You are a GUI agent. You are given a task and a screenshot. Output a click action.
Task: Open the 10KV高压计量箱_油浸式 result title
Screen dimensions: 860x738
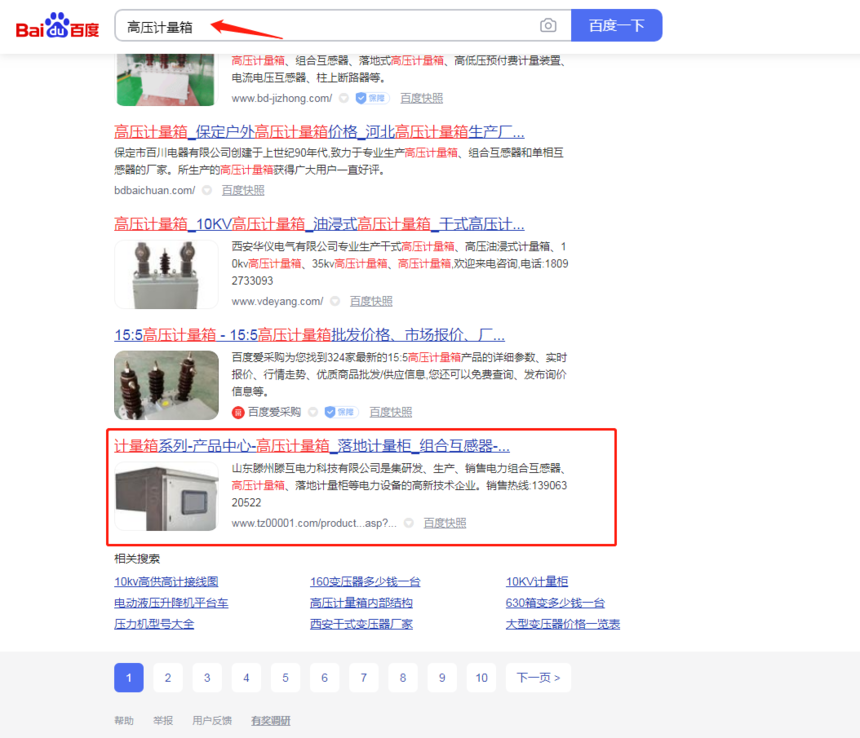[x=319, y=224]
